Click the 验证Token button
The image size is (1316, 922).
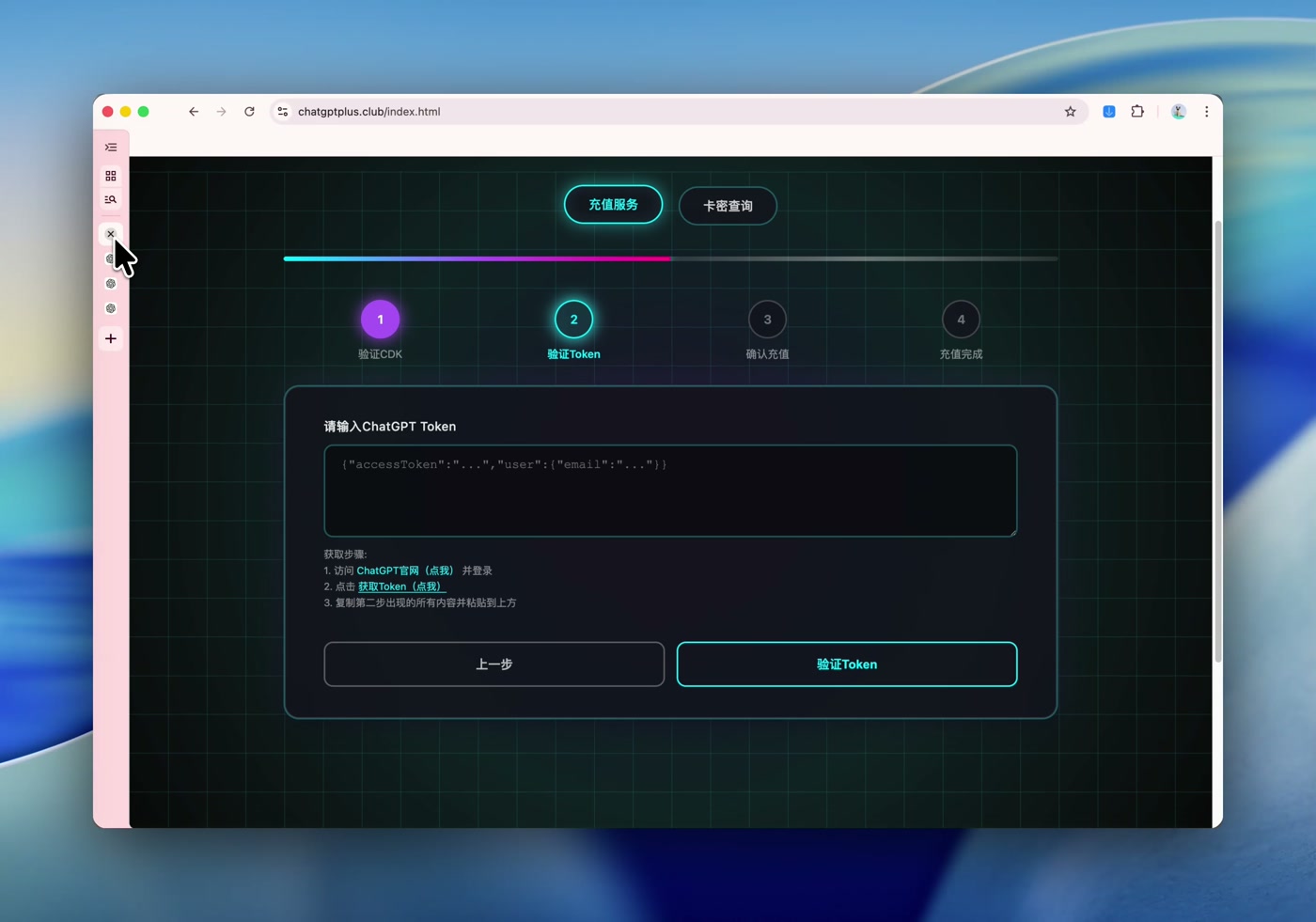(x=846, y=664)
